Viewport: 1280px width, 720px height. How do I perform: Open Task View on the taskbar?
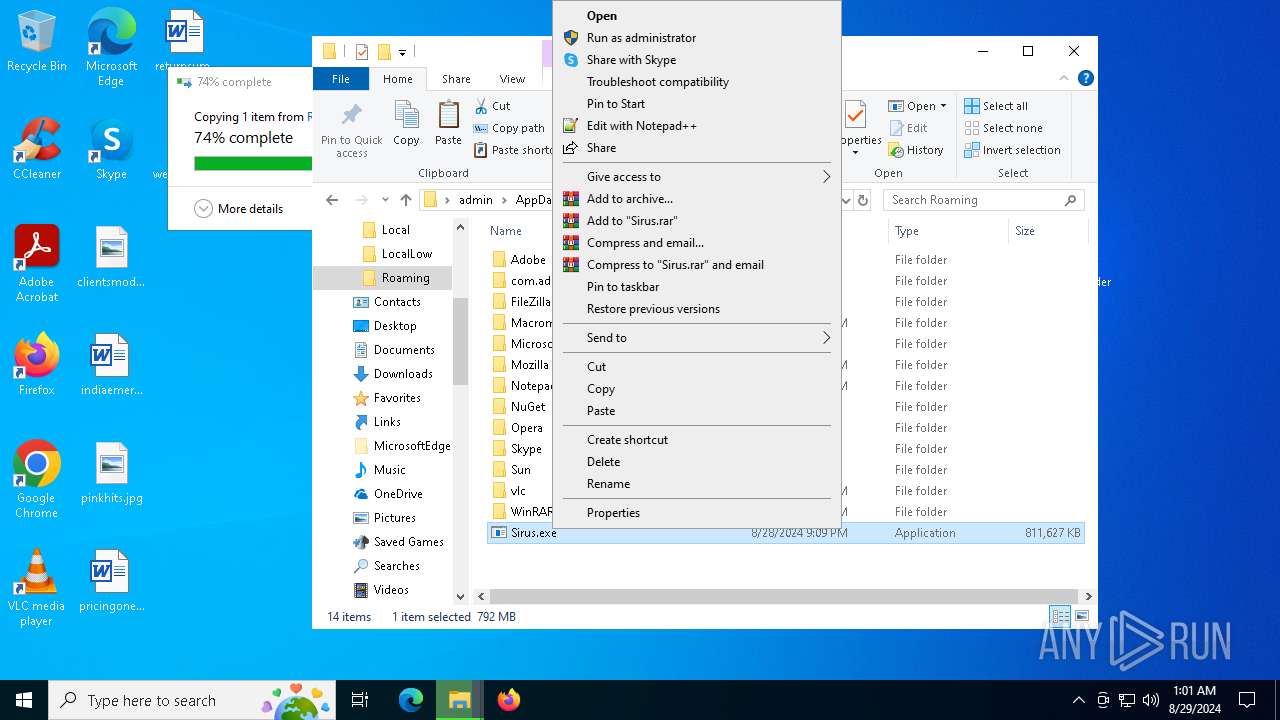tap(360, 700)
